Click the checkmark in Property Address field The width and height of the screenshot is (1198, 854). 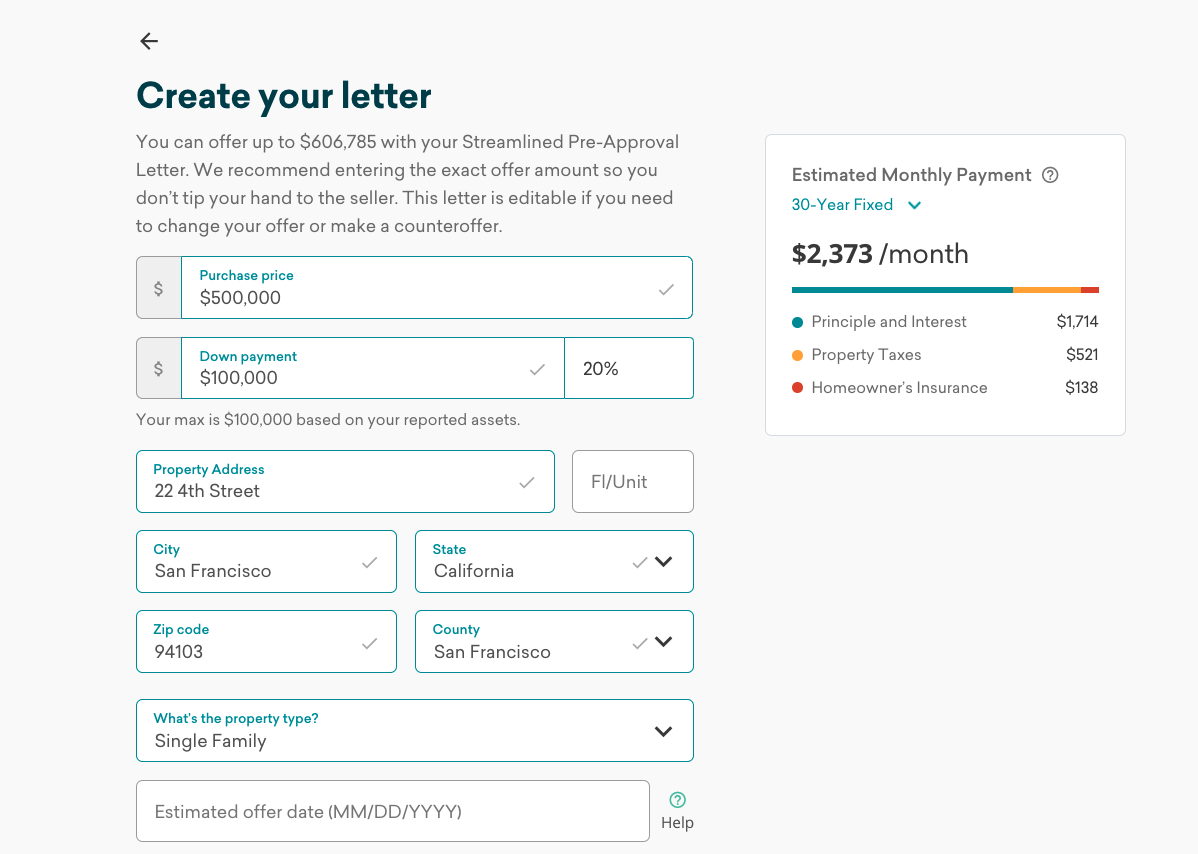[x=527, y=483]
